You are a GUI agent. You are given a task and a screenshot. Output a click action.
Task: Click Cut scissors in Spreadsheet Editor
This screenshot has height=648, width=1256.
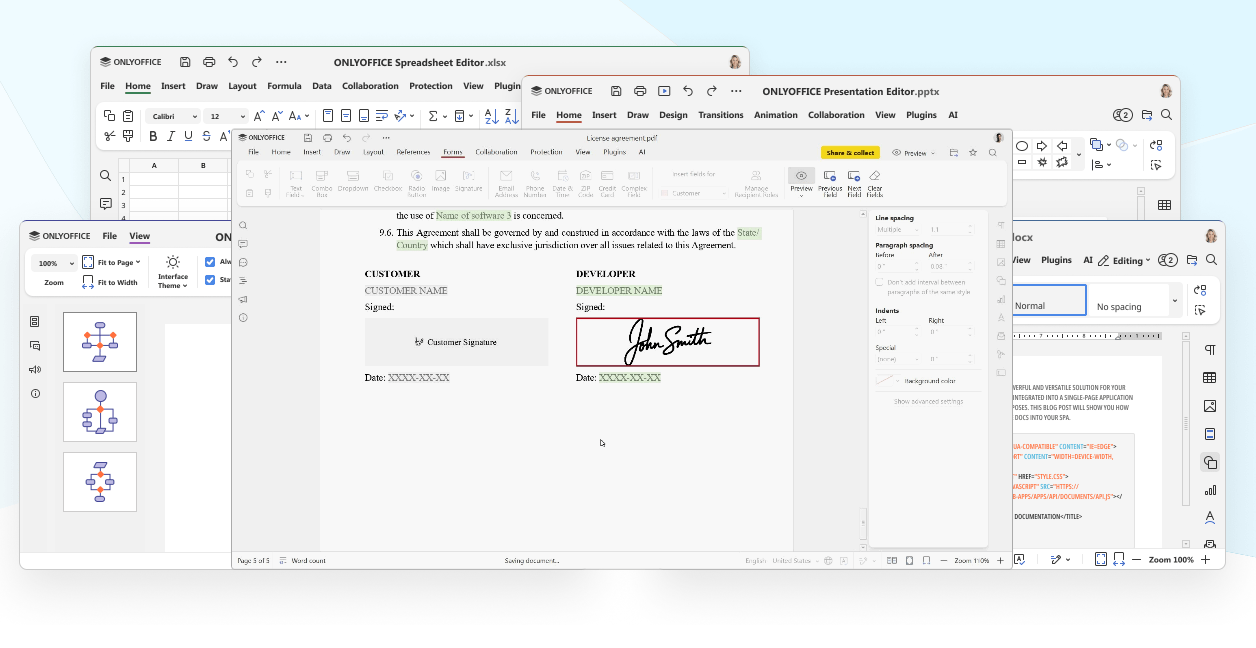pos(110,136)
